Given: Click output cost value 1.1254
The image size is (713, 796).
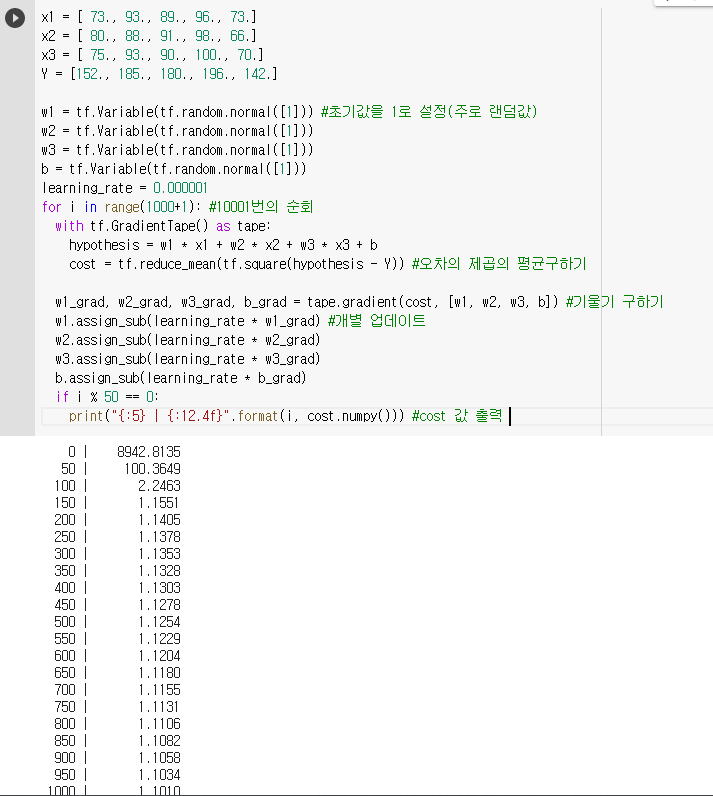Looking at the screenshot, I should pyautogui.click(x=159, y=622).
